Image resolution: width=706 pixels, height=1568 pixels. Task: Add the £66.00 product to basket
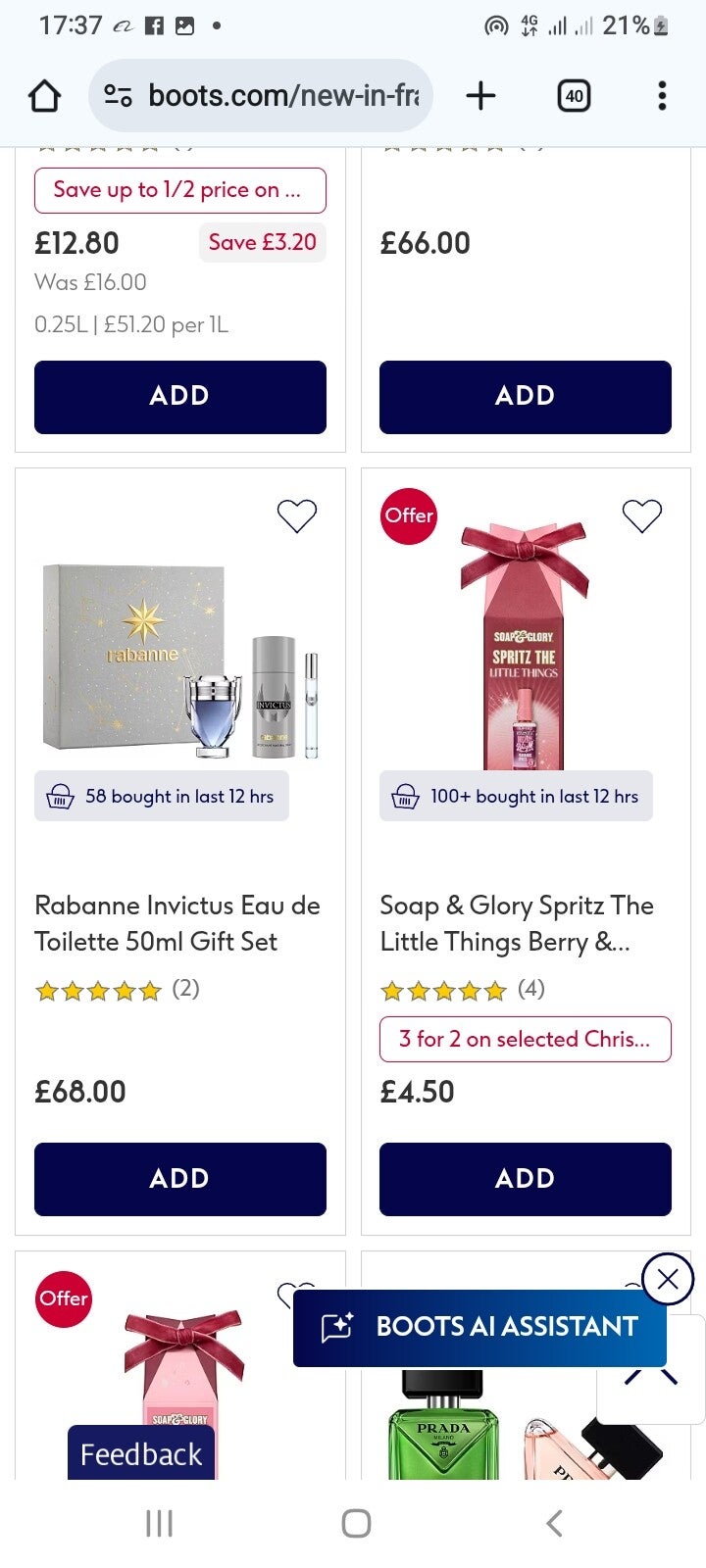click(x=525, y=396)
